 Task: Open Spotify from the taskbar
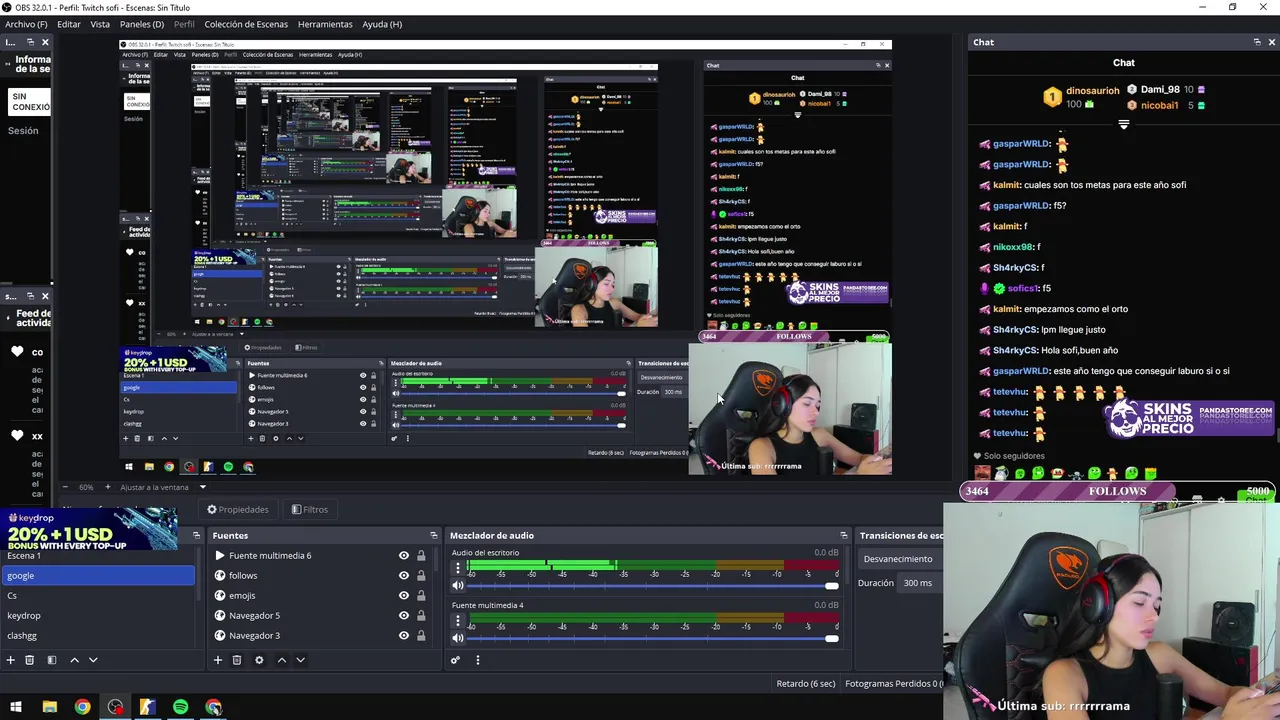tap(181, 707)
